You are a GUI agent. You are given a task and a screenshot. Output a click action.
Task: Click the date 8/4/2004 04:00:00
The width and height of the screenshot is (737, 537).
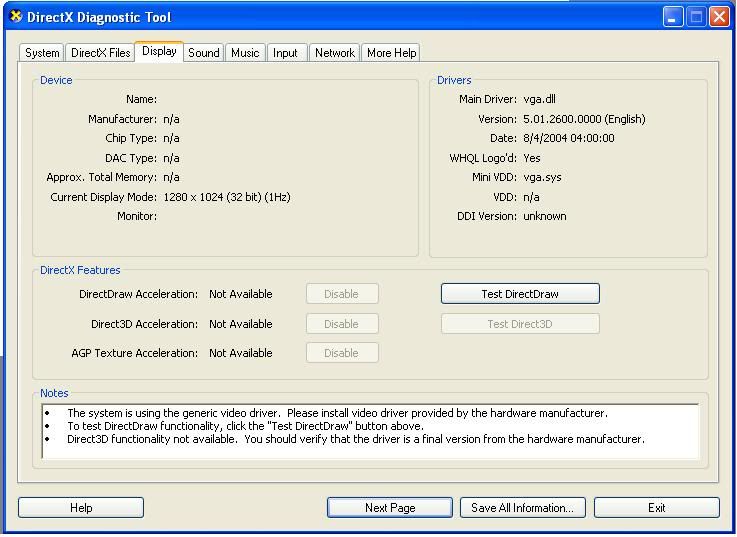pos(569,138)
